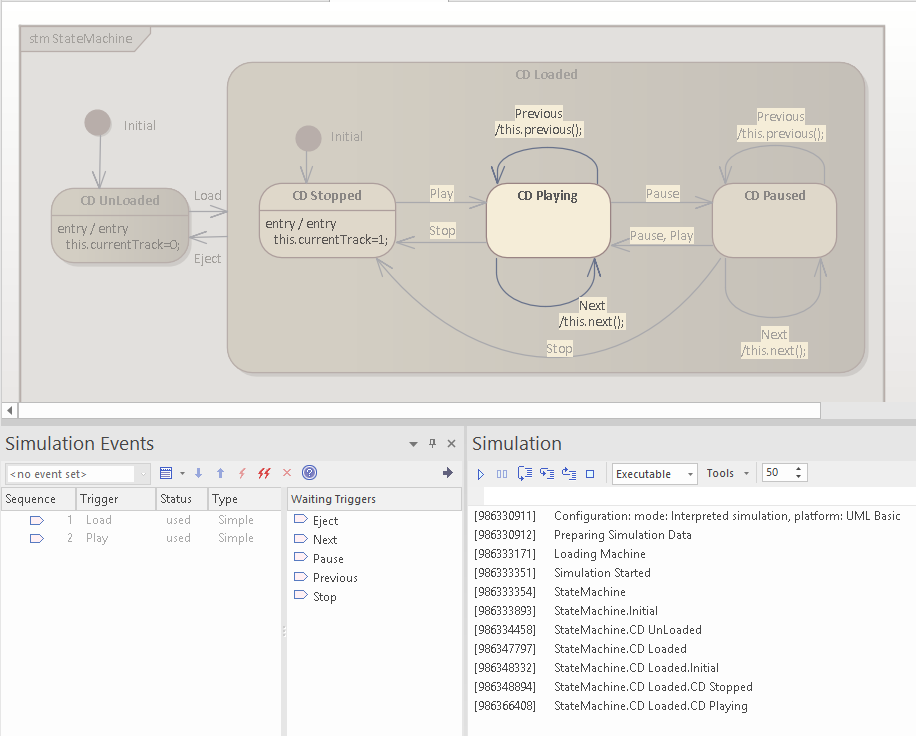Select the Eject waiting trigger
This screenshot has height=736, width=916.
pos(324,520)
